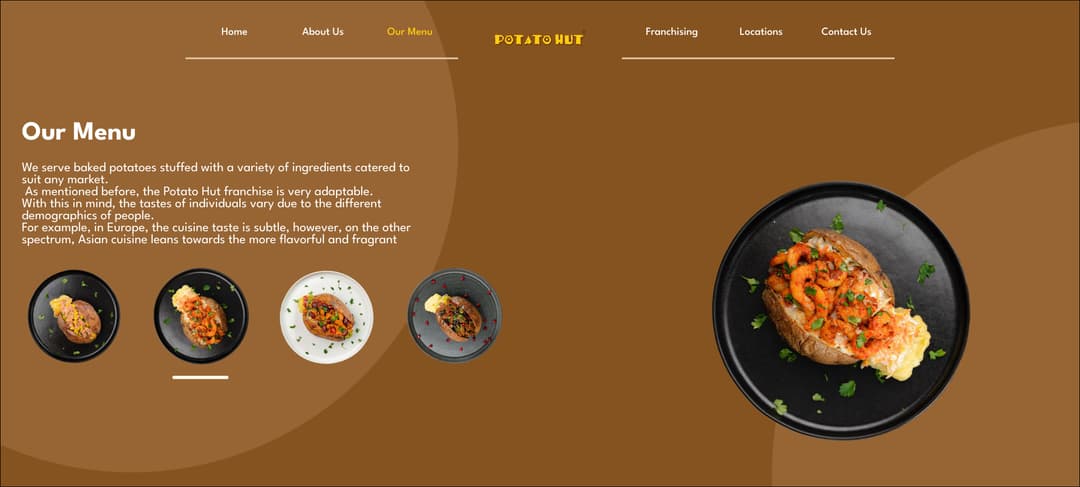The height and width of the screenshot is (487, 1080).
Task: Click the Potato Hut logo
Action: 539,40
